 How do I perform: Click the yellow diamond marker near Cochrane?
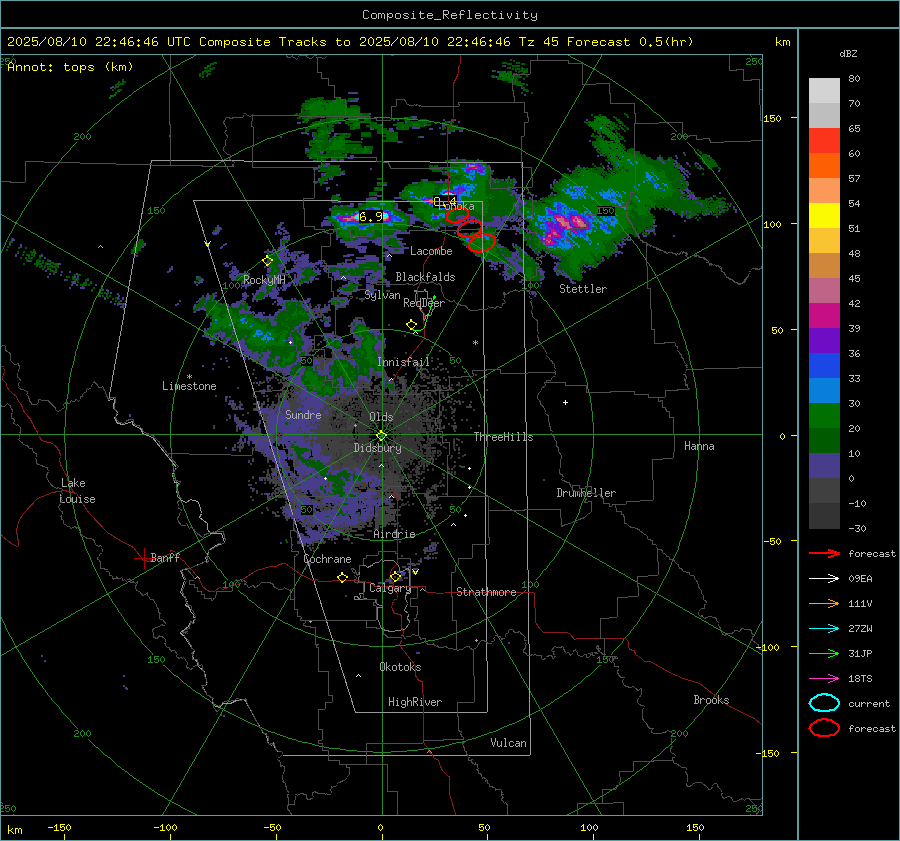[343, 577]
